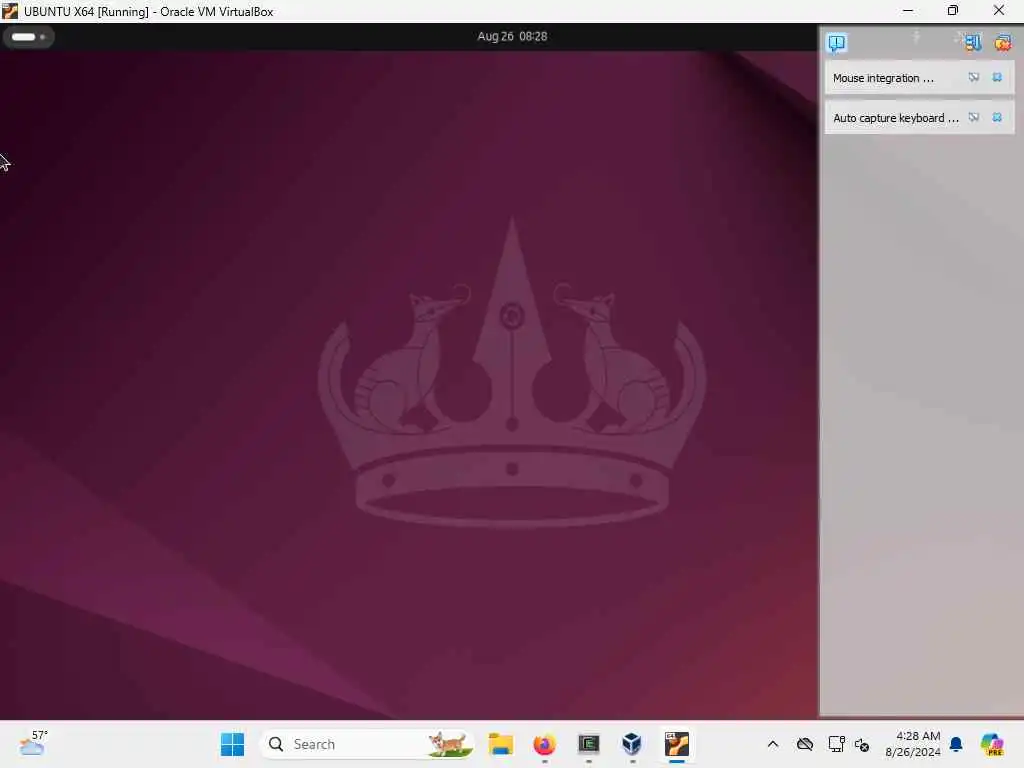
Task: Open the weather widget showing 57°
Action: pyautogui.click(x=33, y=743)
